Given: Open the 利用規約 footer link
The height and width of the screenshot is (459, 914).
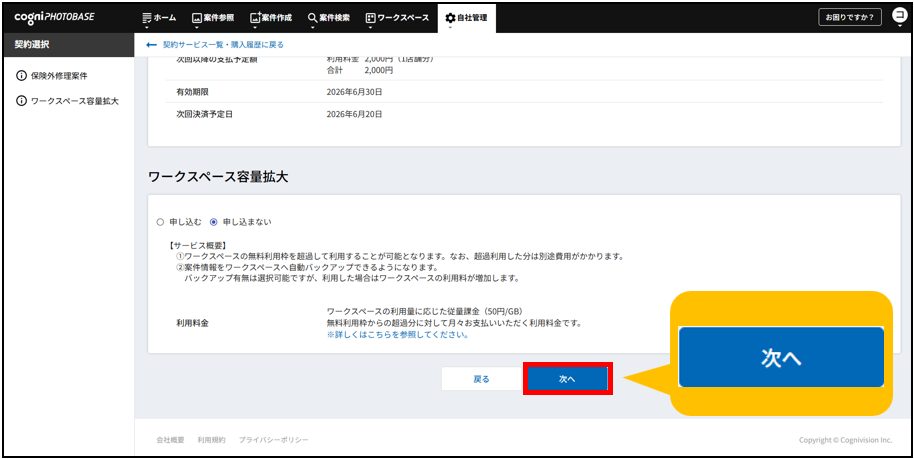Looking at the screenshot, I should (211, 440).
